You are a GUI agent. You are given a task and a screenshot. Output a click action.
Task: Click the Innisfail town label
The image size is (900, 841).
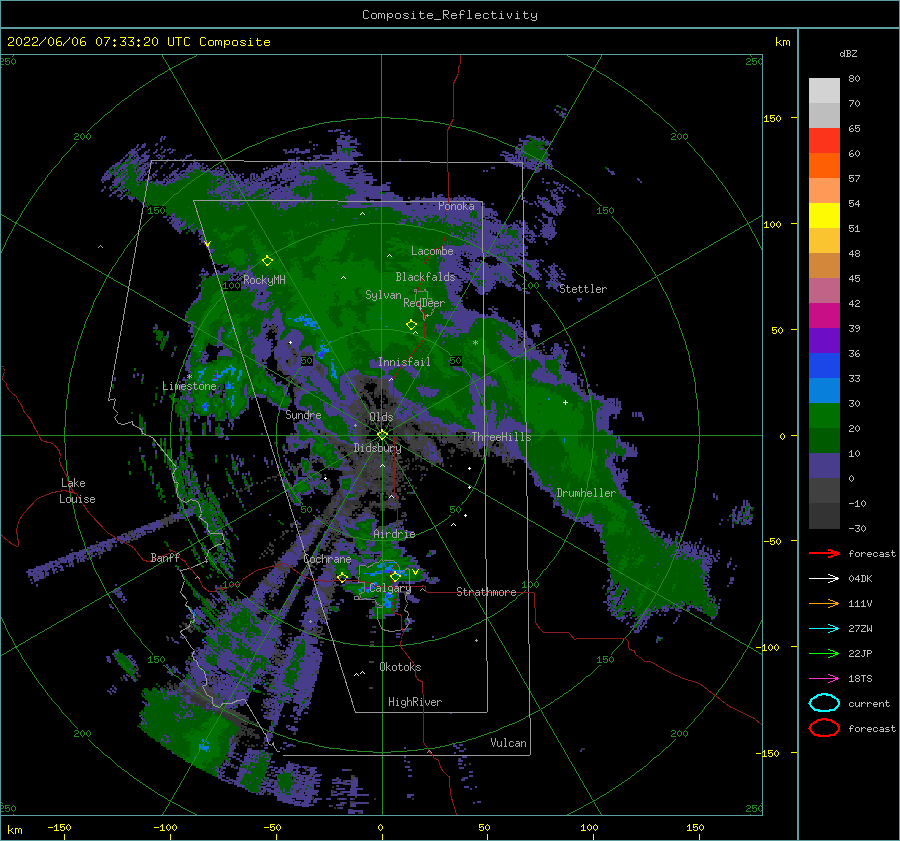[x=404, y=362]
